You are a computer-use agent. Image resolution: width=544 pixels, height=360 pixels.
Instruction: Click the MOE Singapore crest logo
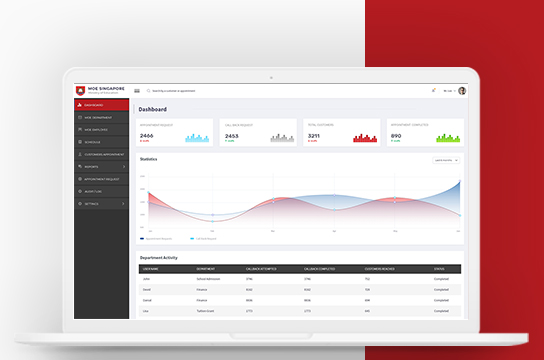point(80,91)
